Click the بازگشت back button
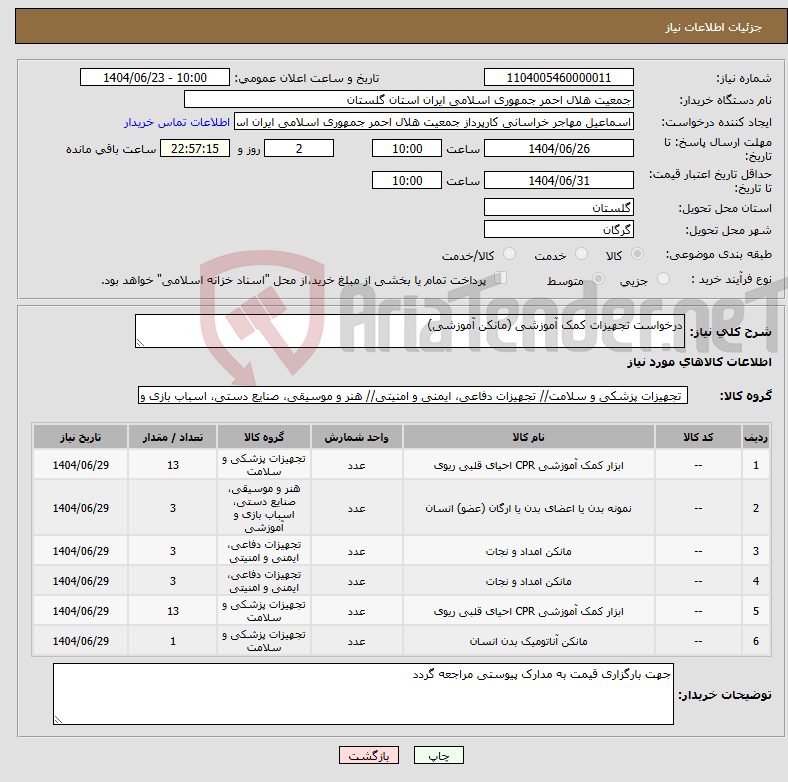Screen dimensions: 788x782 pyautogui.click(x=369, y=755)
